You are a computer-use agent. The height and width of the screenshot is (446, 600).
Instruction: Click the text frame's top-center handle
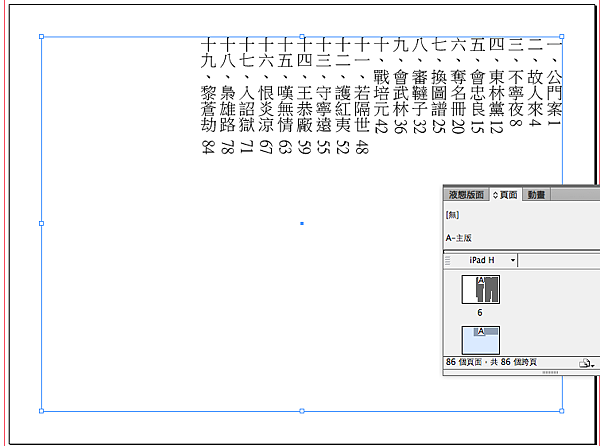pos(302,37)
